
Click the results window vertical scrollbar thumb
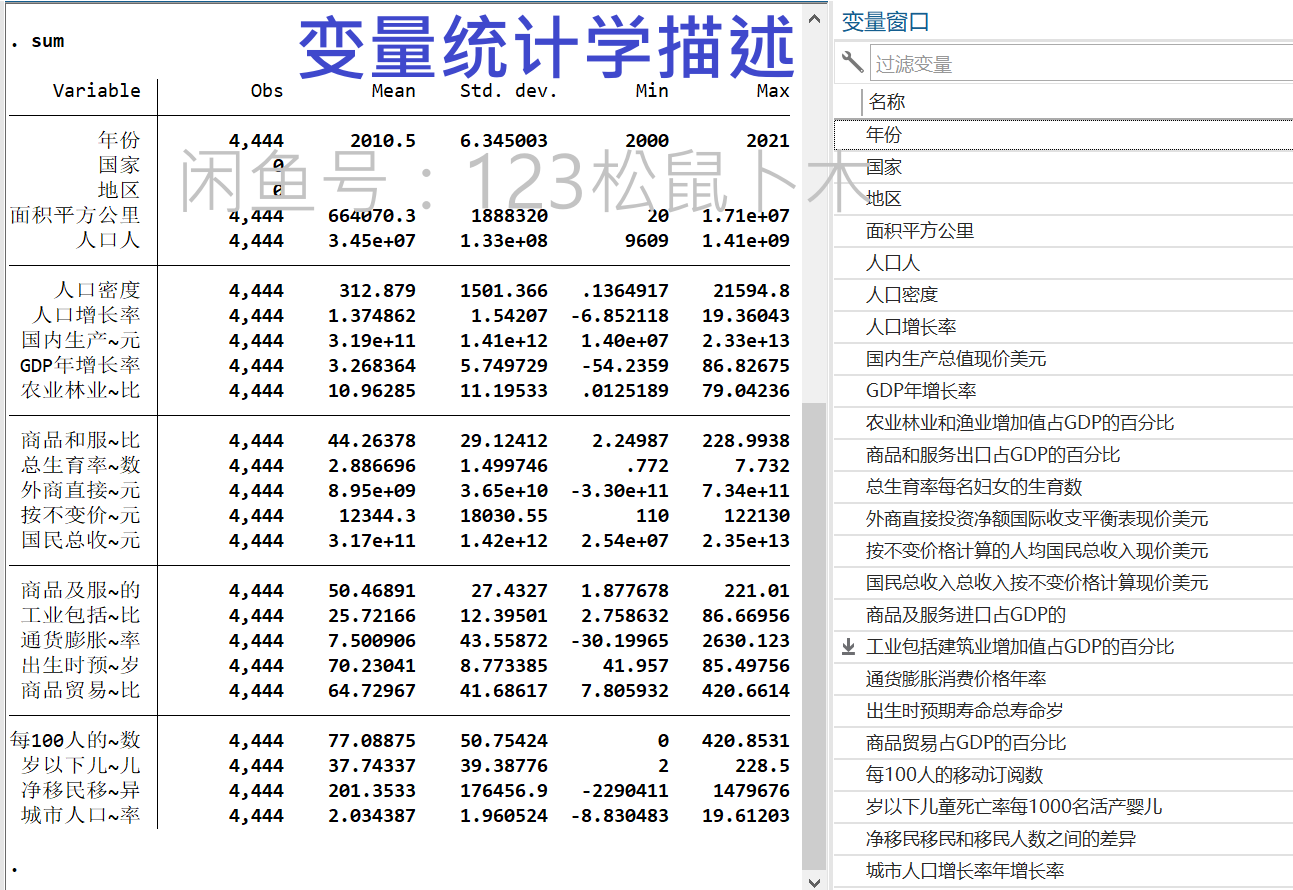point(816,635)
